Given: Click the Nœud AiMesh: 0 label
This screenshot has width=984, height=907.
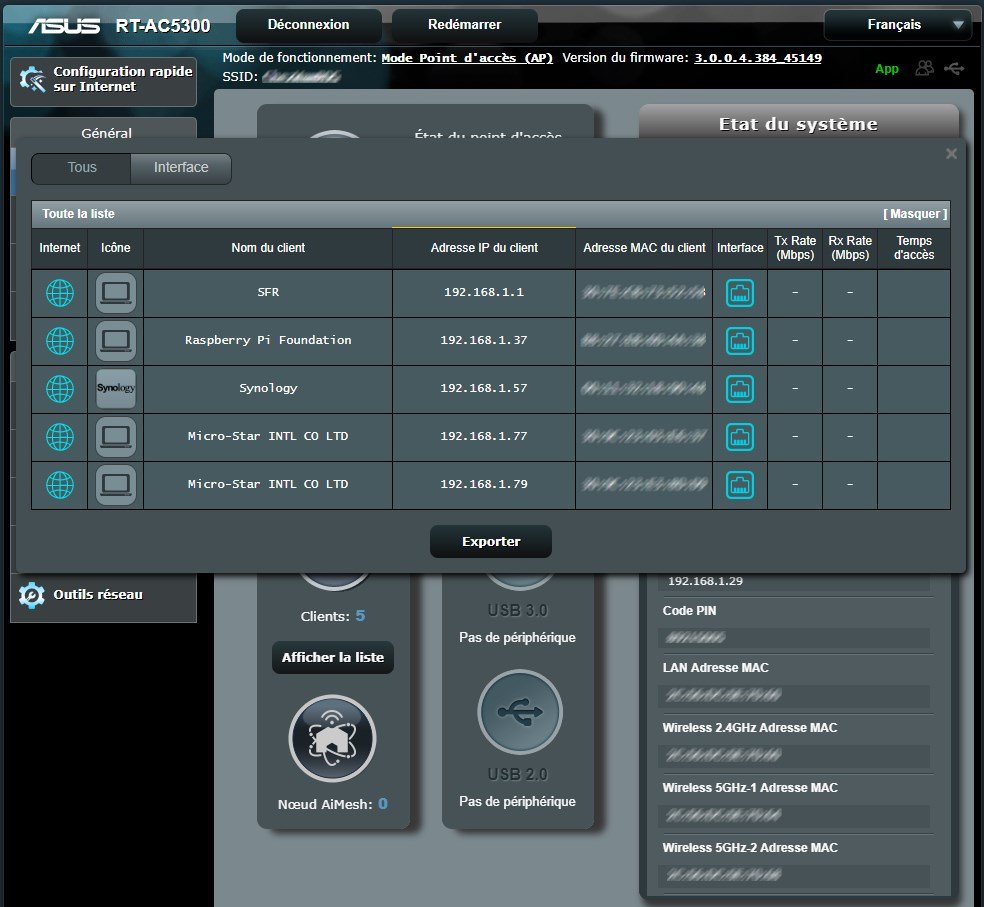Looking at the screenshot, I should pyautogui.click(x=333, y=804).
